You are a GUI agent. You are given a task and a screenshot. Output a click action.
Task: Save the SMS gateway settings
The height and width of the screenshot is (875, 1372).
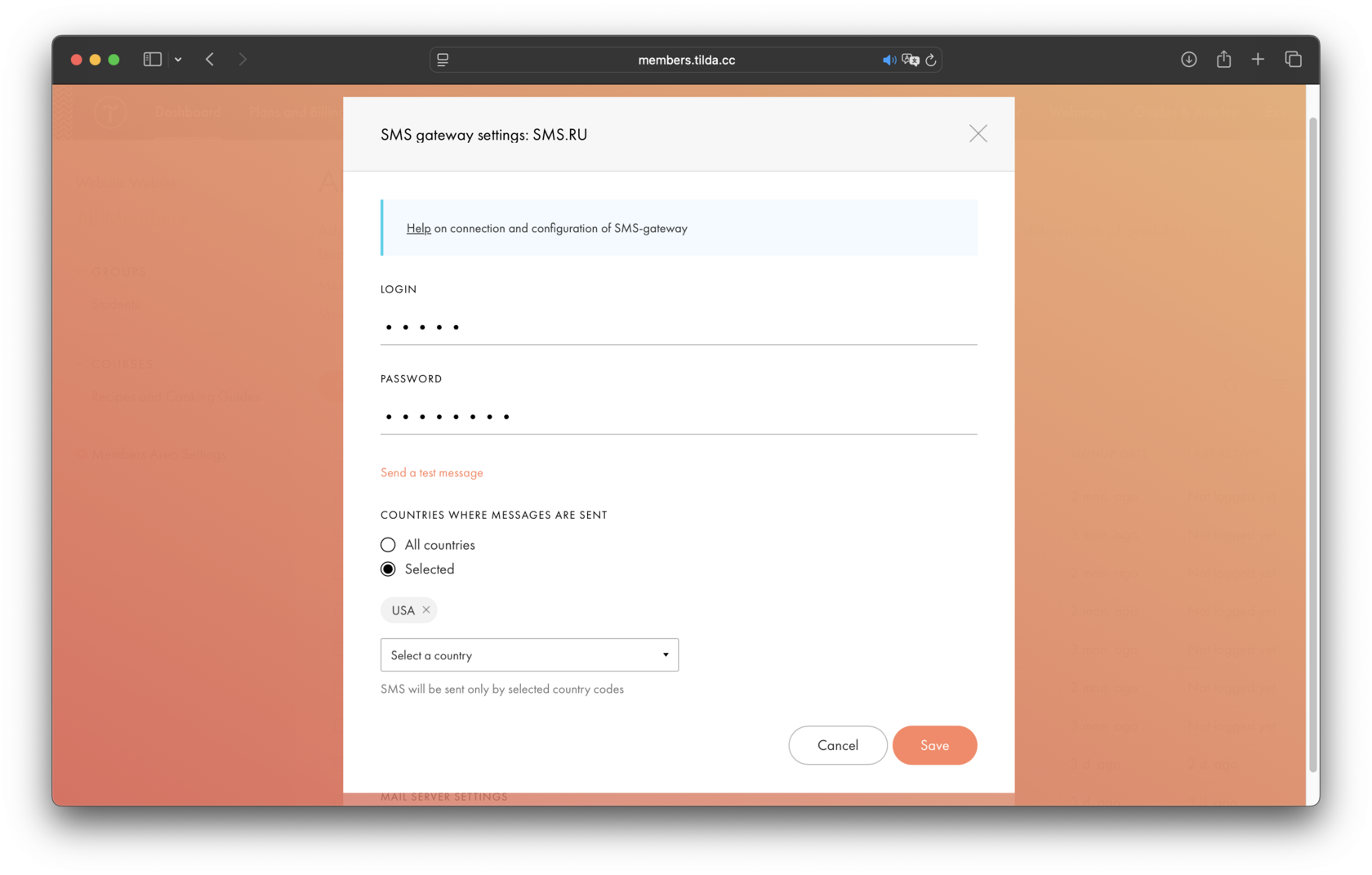pyautogui.click(x=934, y=745)
